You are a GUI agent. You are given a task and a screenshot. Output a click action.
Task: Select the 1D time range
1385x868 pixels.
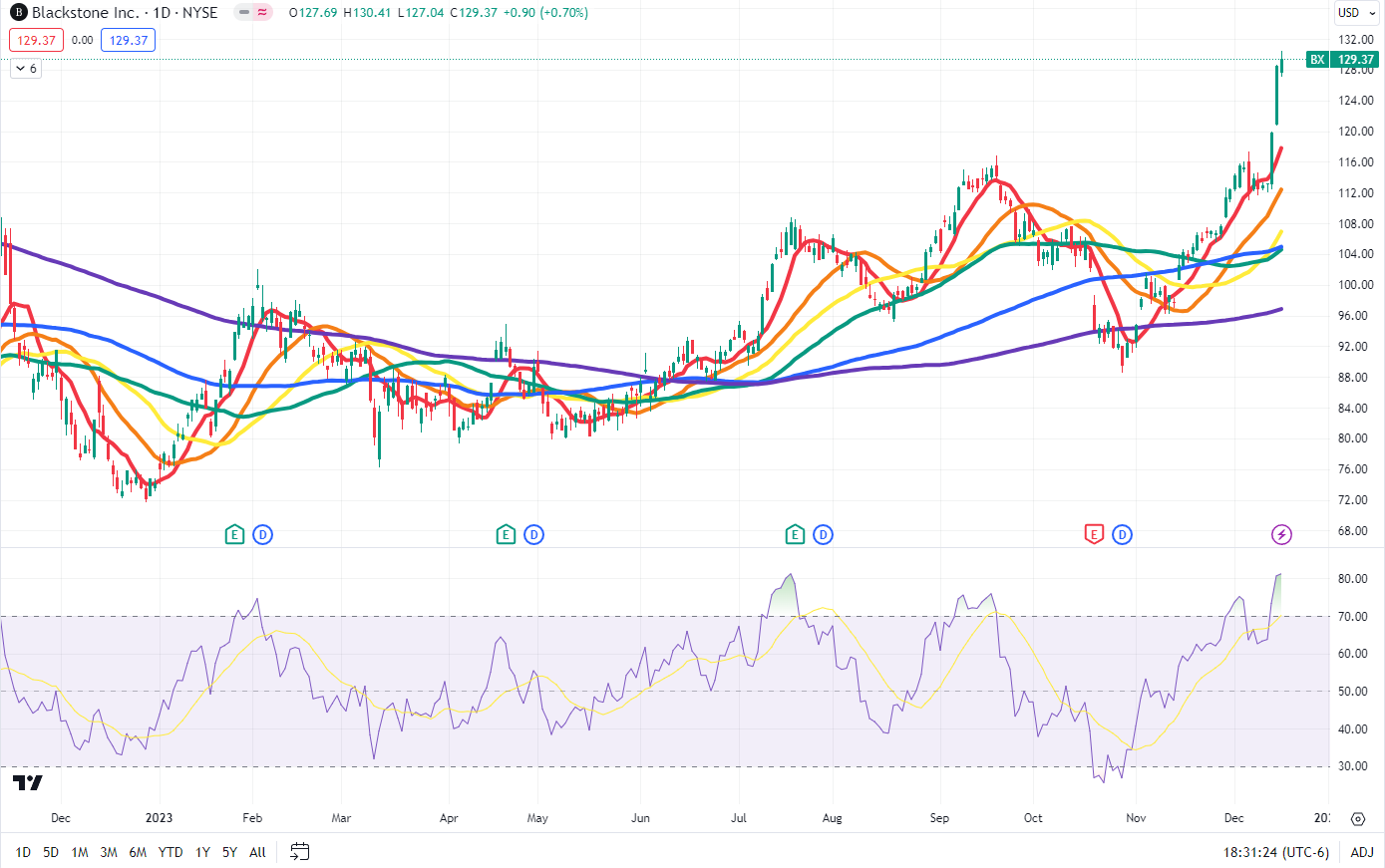pyautogui.click(x=23, y=852)
